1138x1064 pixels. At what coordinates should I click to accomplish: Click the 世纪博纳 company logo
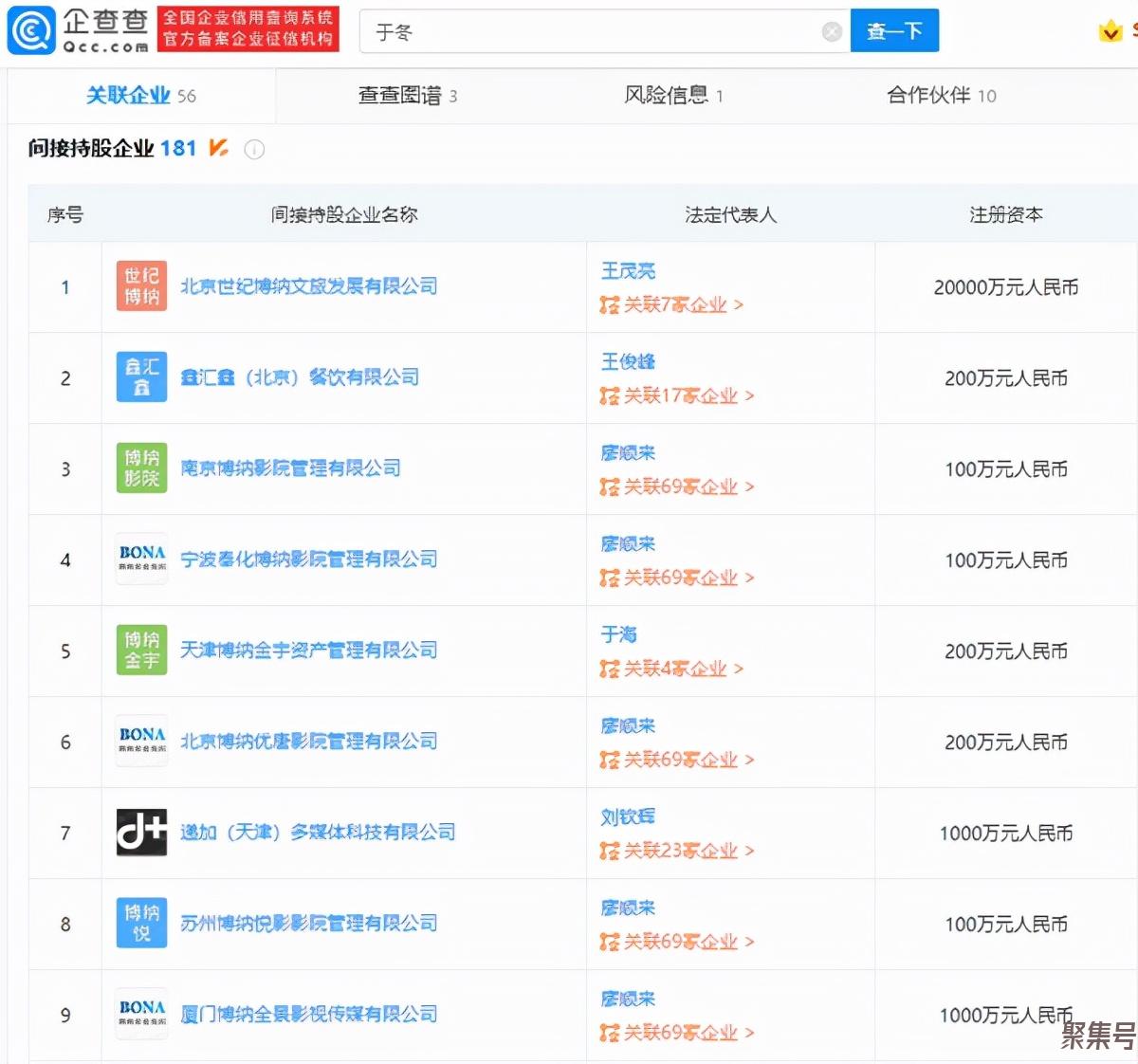tap(141, 286)
